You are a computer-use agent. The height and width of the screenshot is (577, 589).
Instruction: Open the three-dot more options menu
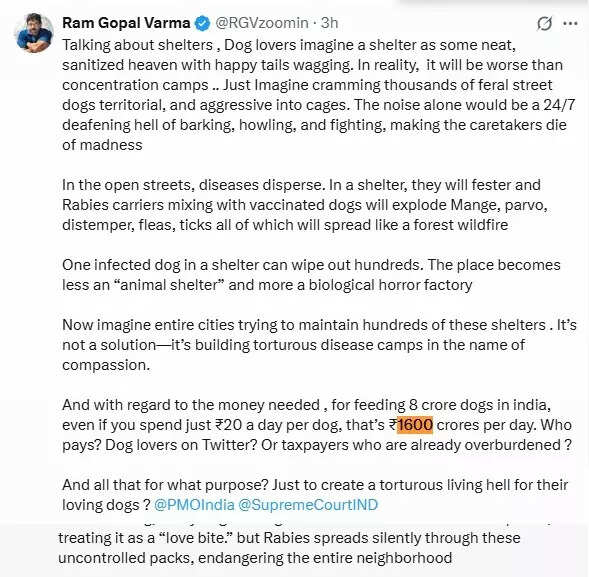pos(571,24)
